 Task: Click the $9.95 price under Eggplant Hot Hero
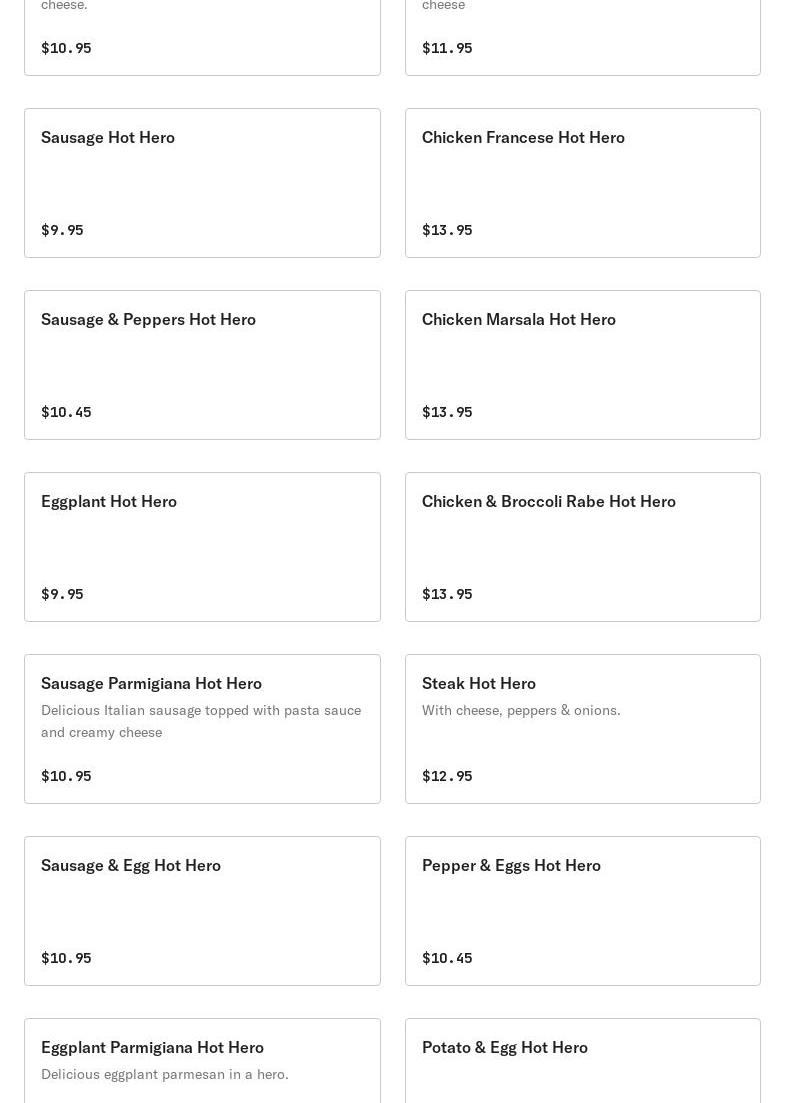tap(62, 594)
